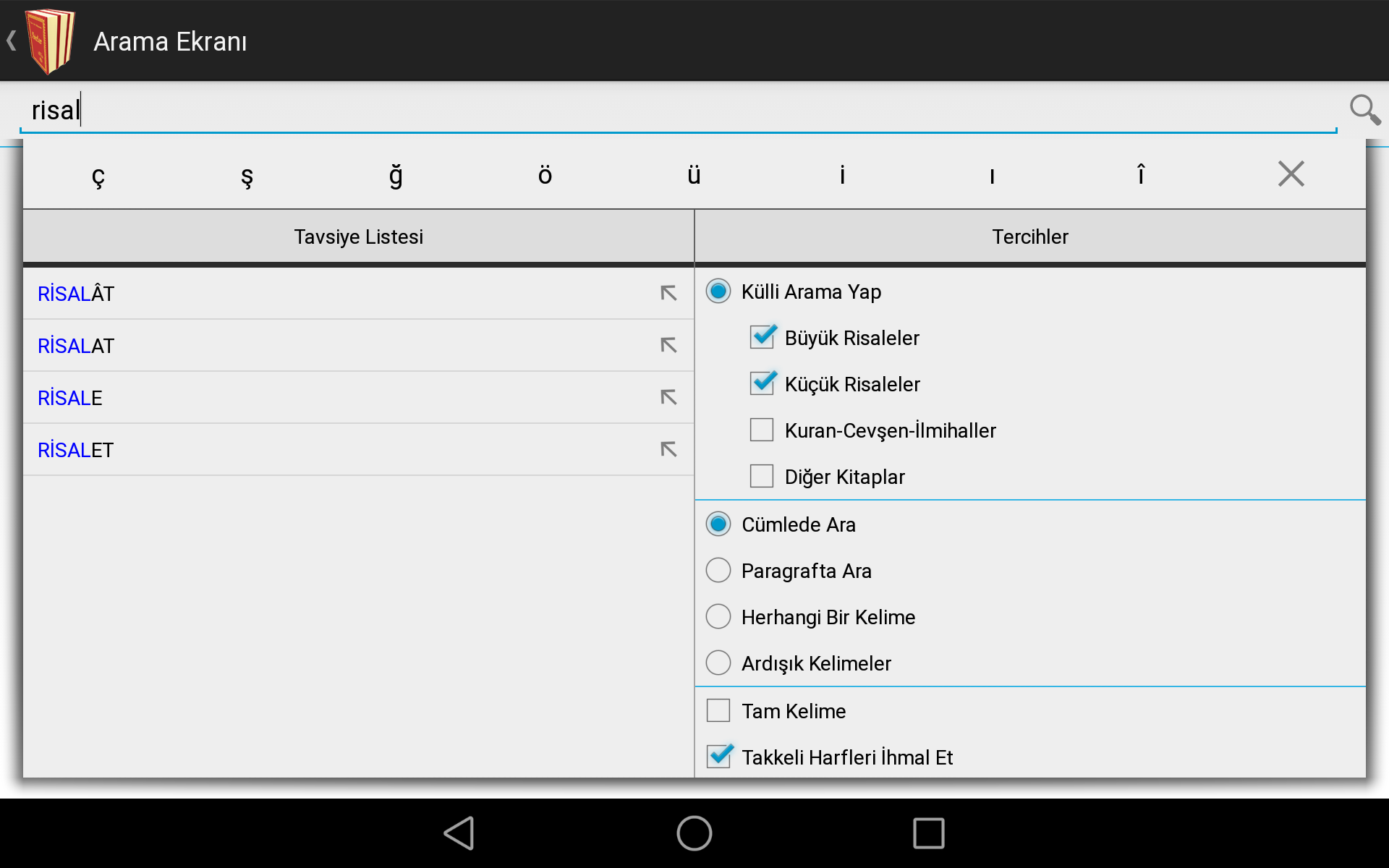The image size is (1389, 868).
Task: Tap the book app icon
Action: tap(50, 41)
